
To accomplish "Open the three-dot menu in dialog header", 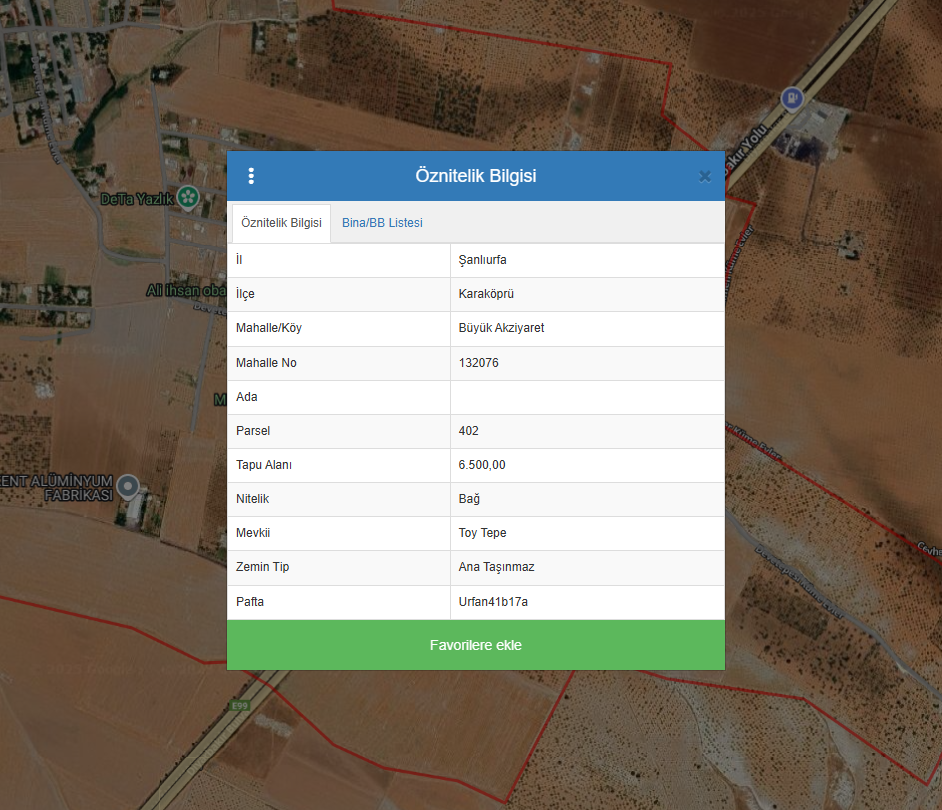I will [x=251, y=176].
